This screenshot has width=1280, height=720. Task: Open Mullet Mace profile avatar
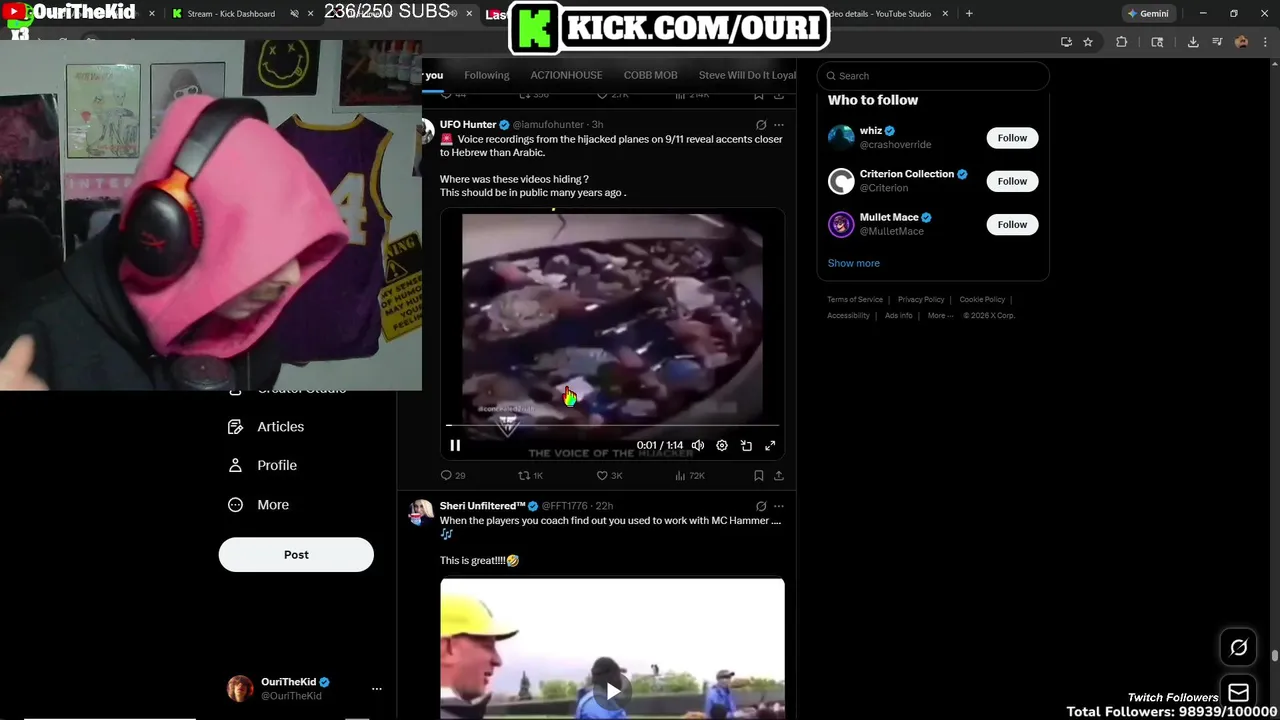click(x=841, y=224)
